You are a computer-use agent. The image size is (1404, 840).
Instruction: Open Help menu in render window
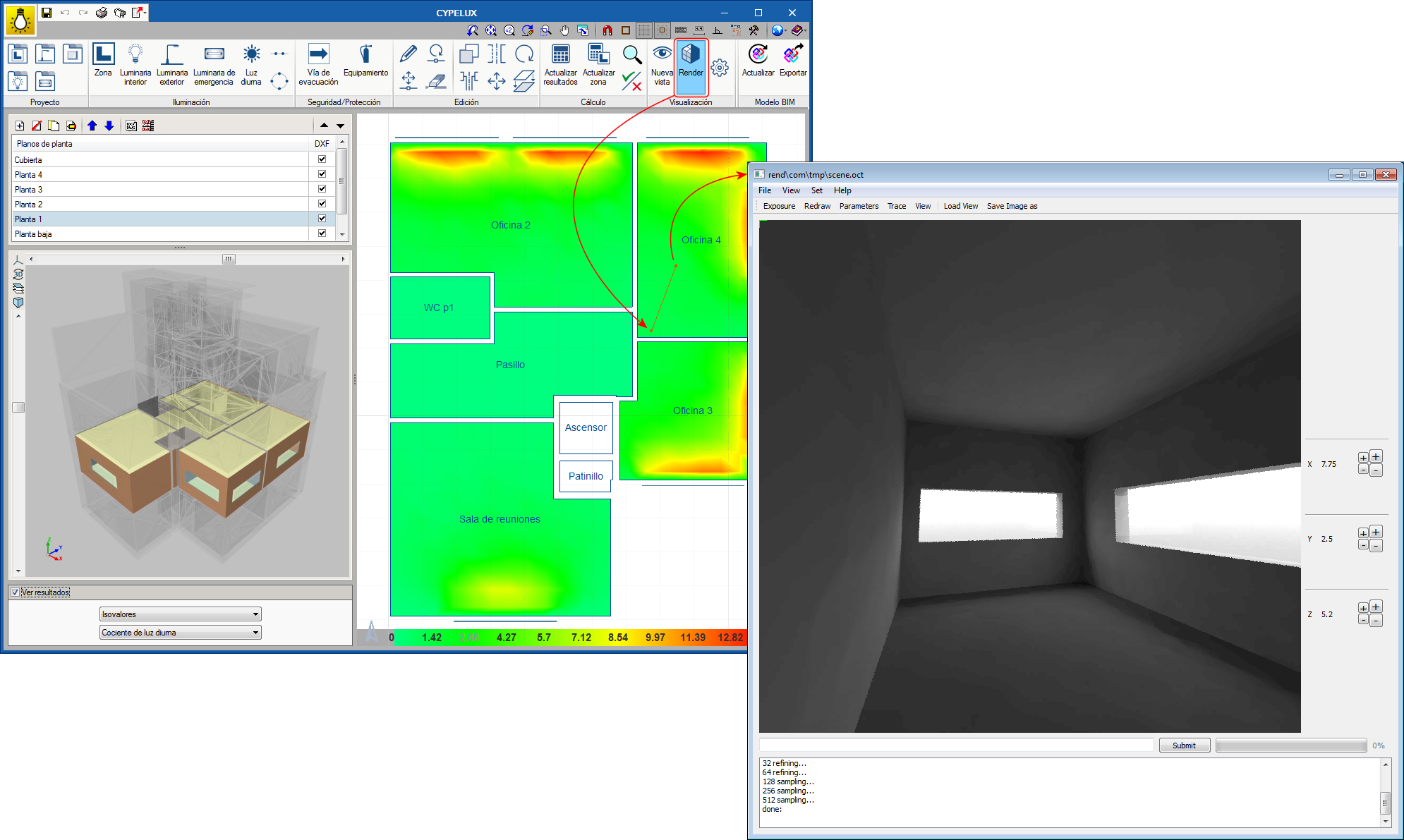842,190
